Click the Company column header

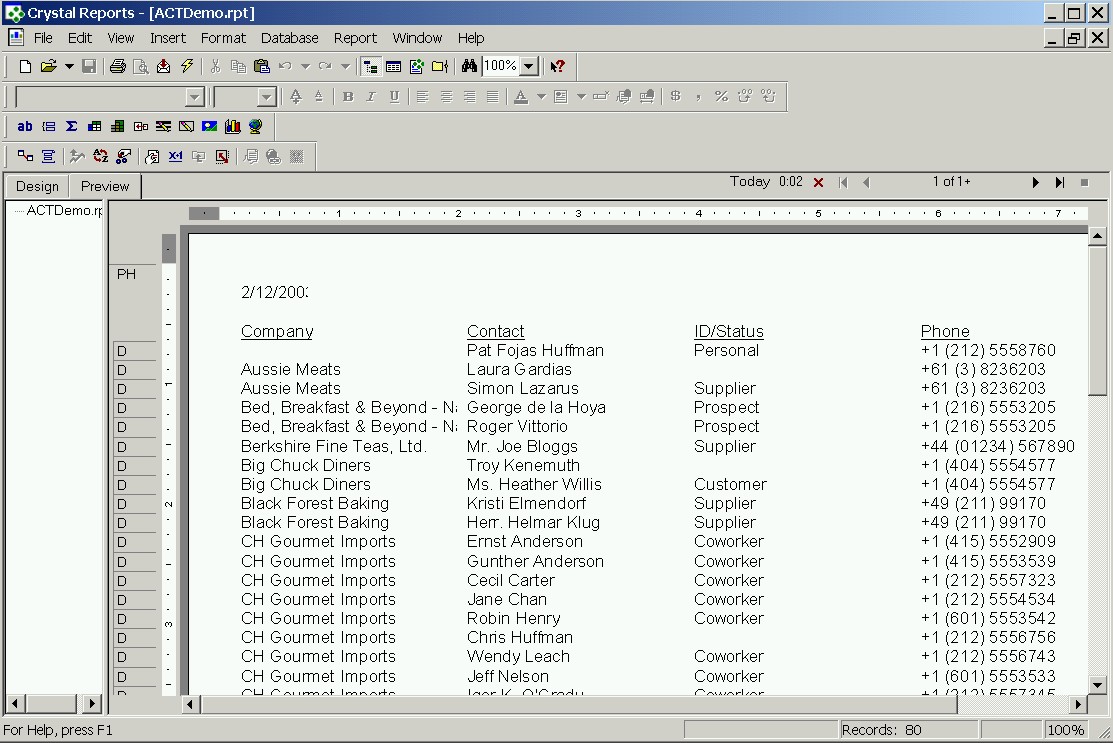click(x=277, y=331)
